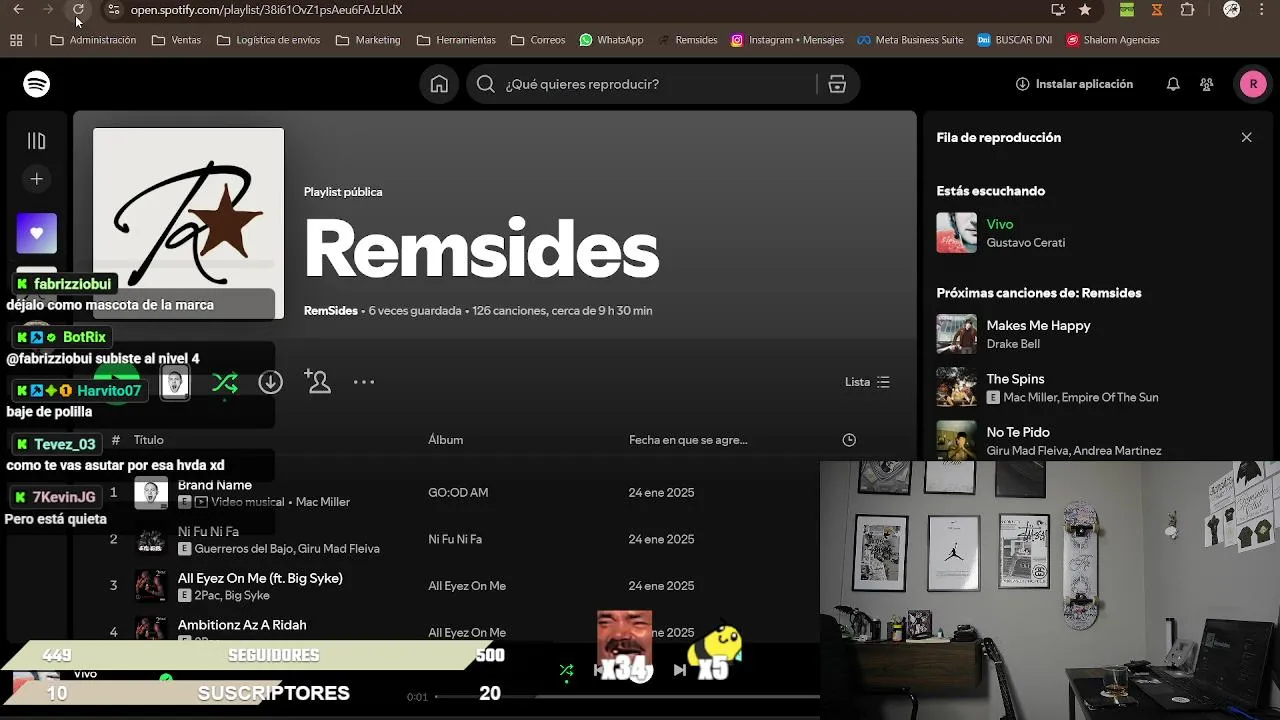Viewport: 1280px width, 720px height.
Task: Open Guerreros del Bajo artist link
Action: (x=243, y=549)
